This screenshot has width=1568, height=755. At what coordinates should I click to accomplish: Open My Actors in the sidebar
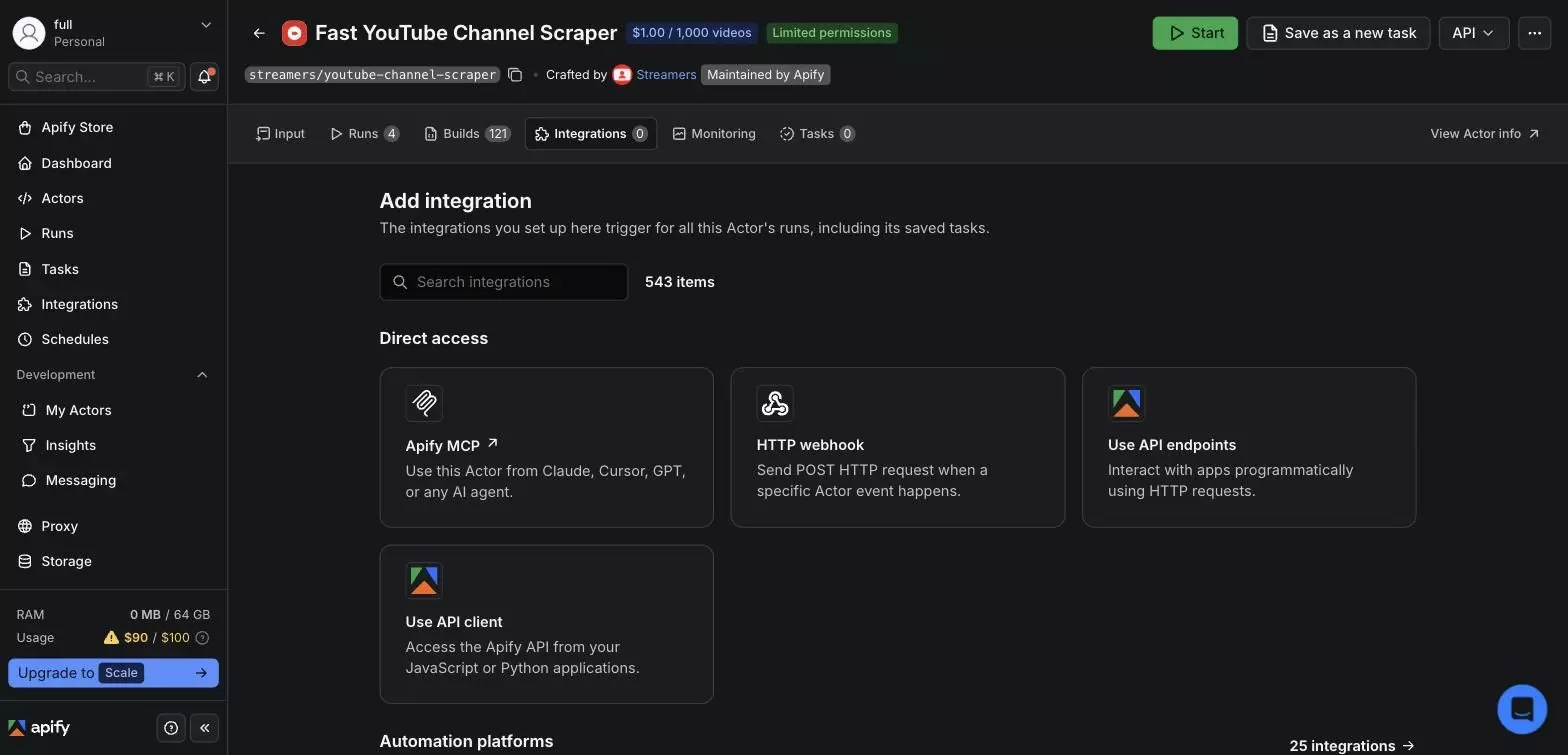(x=113, y=410)
